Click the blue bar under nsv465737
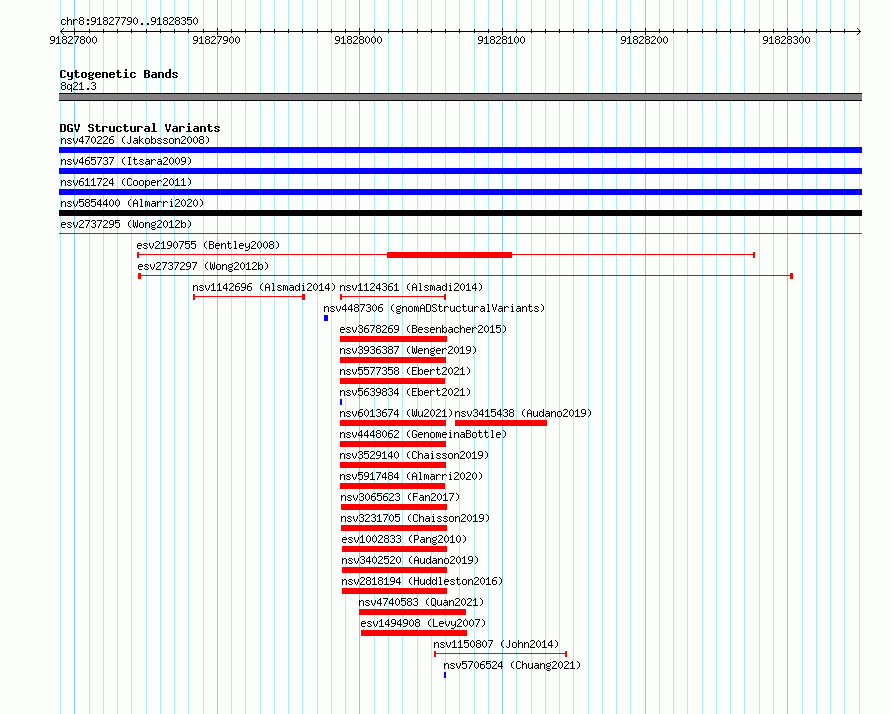 click(x=460, y=171)
